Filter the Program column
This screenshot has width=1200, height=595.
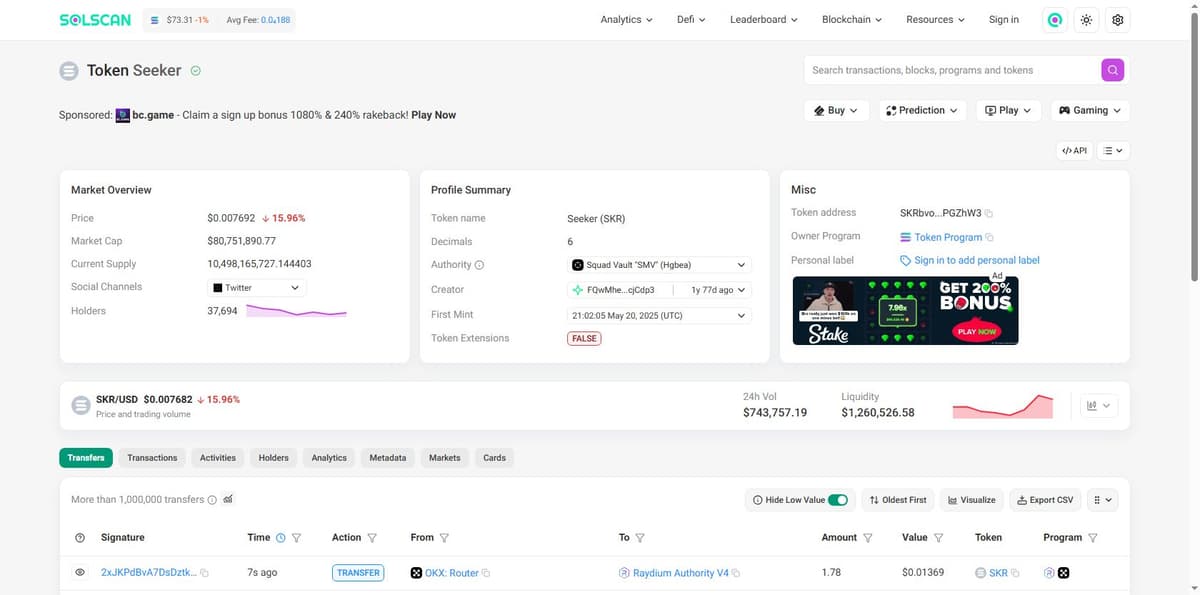tap(1092, 538)
